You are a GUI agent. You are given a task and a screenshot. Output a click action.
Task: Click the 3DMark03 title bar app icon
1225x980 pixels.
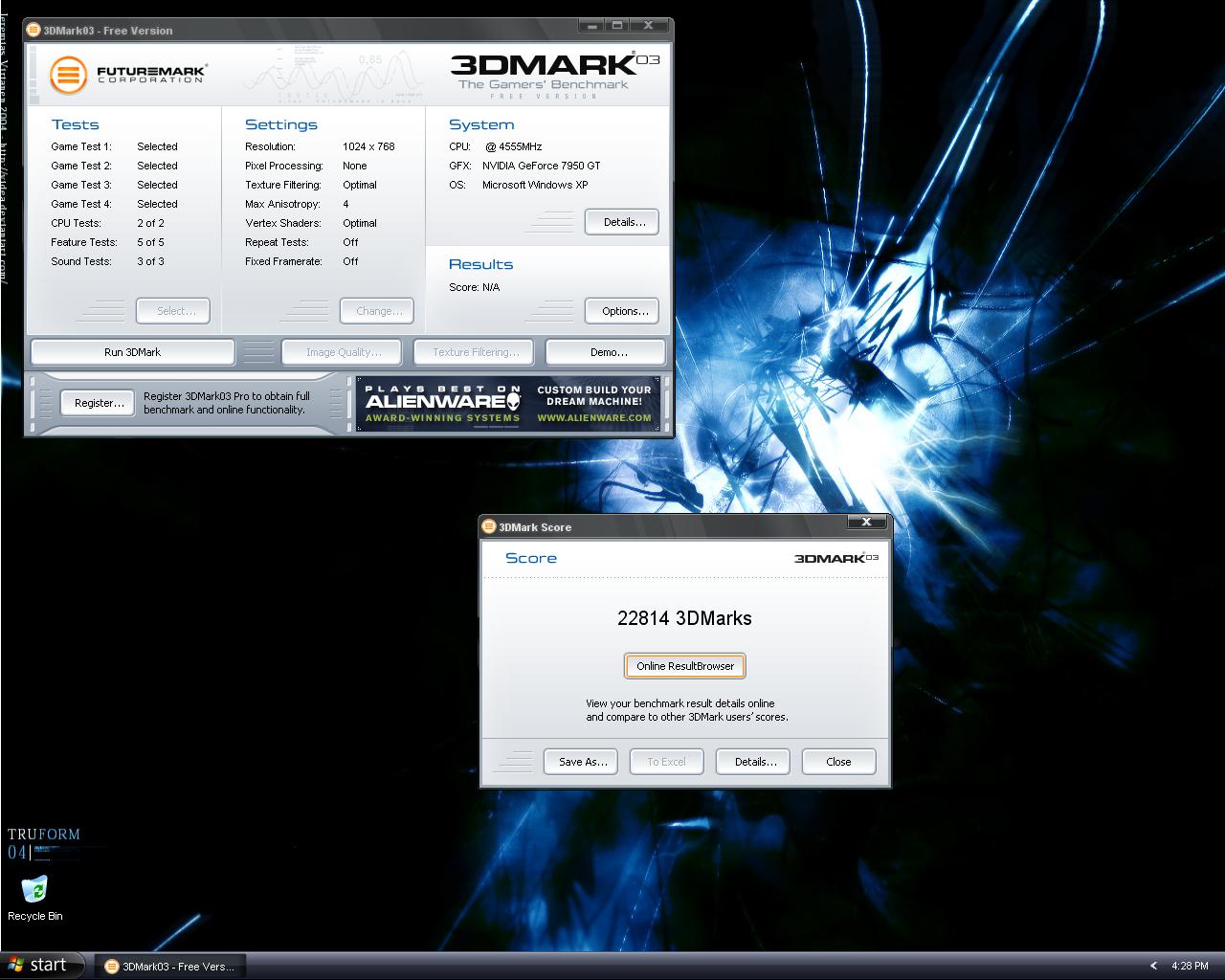(34, 30)
